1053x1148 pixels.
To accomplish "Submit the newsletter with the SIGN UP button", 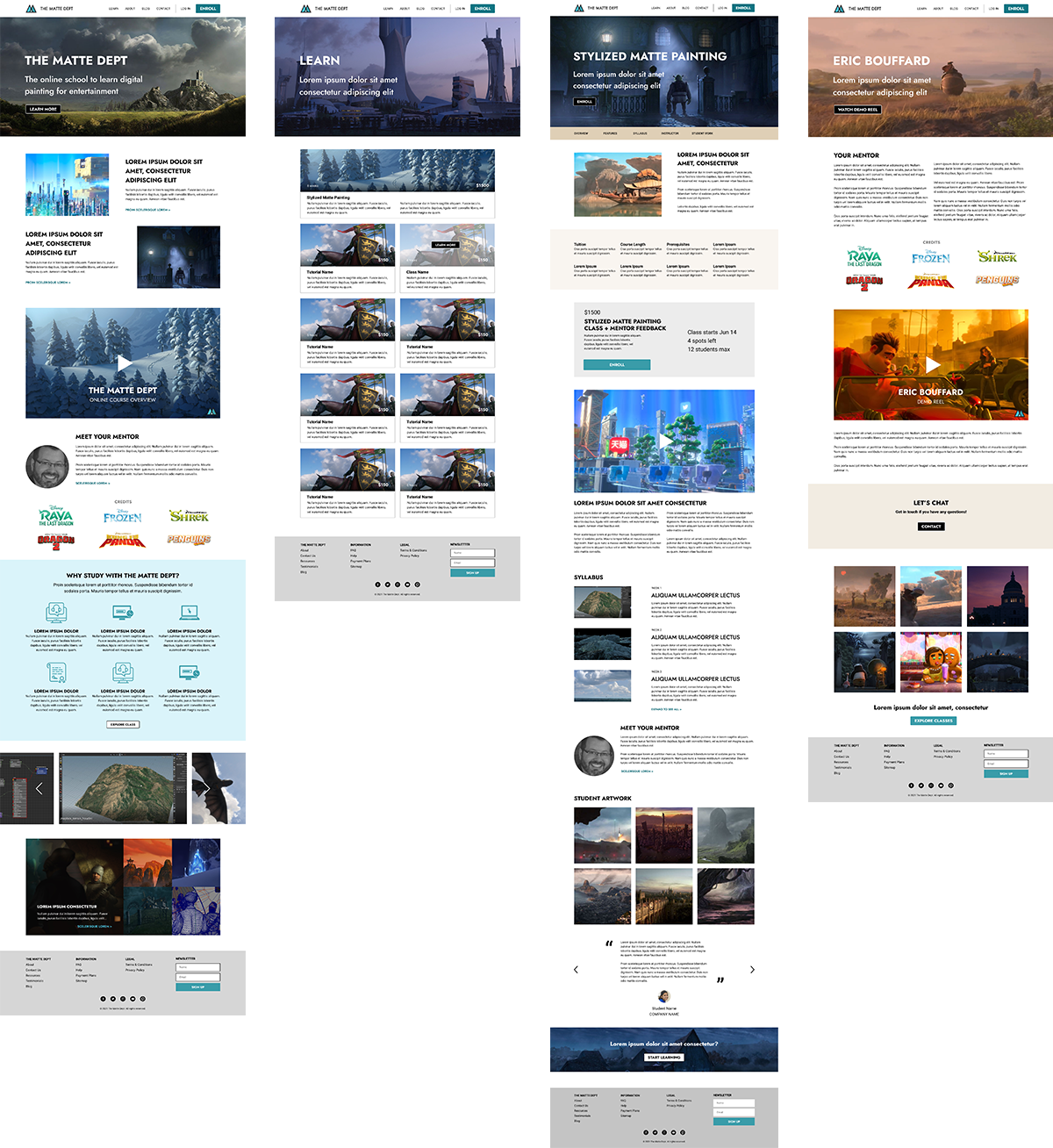I will point(198,987).
